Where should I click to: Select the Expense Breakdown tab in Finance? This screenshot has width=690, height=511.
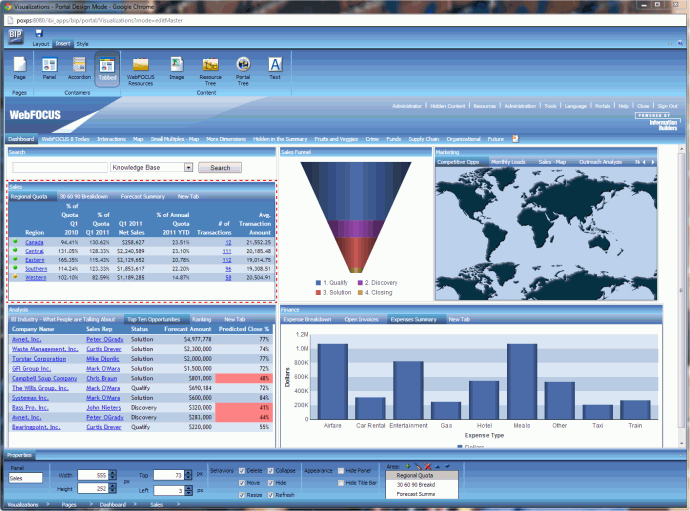click(x=307, y=320)
